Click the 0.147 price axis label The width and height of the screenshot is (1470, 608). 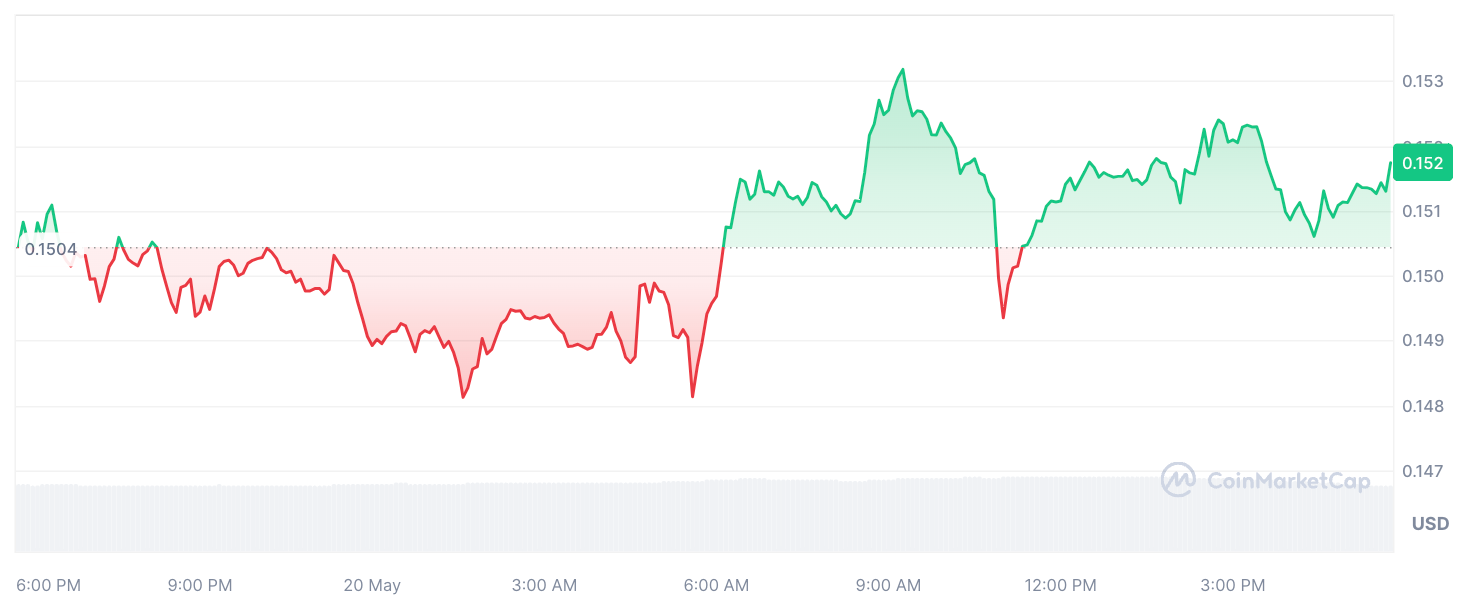point(1422,471)
